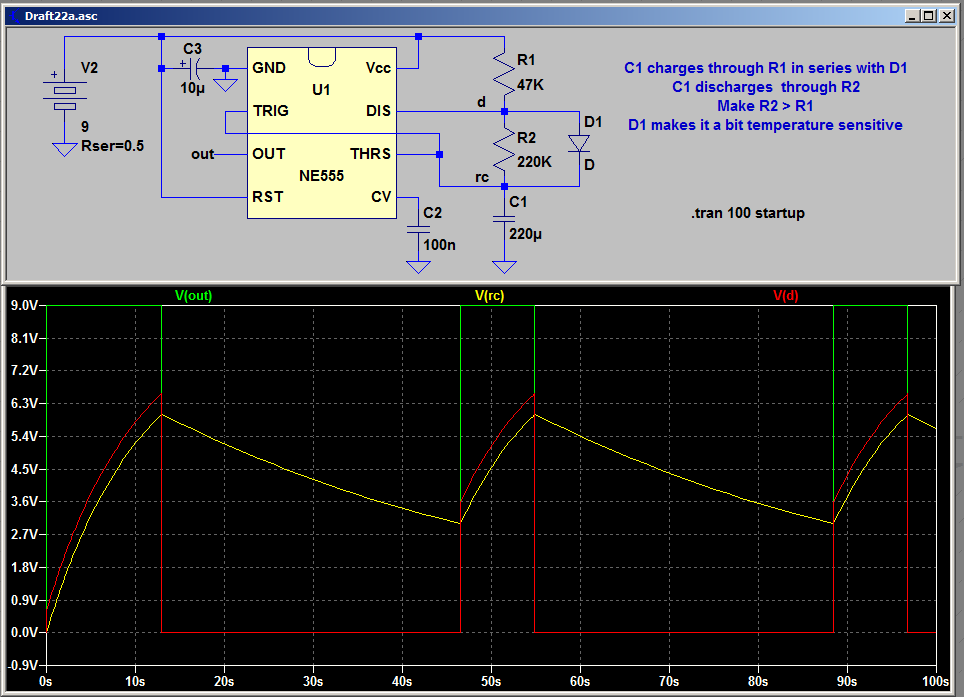This screenshot has height=697, width=964.
Task: Click the THRS pin label on U1
Action: (371, 154)
